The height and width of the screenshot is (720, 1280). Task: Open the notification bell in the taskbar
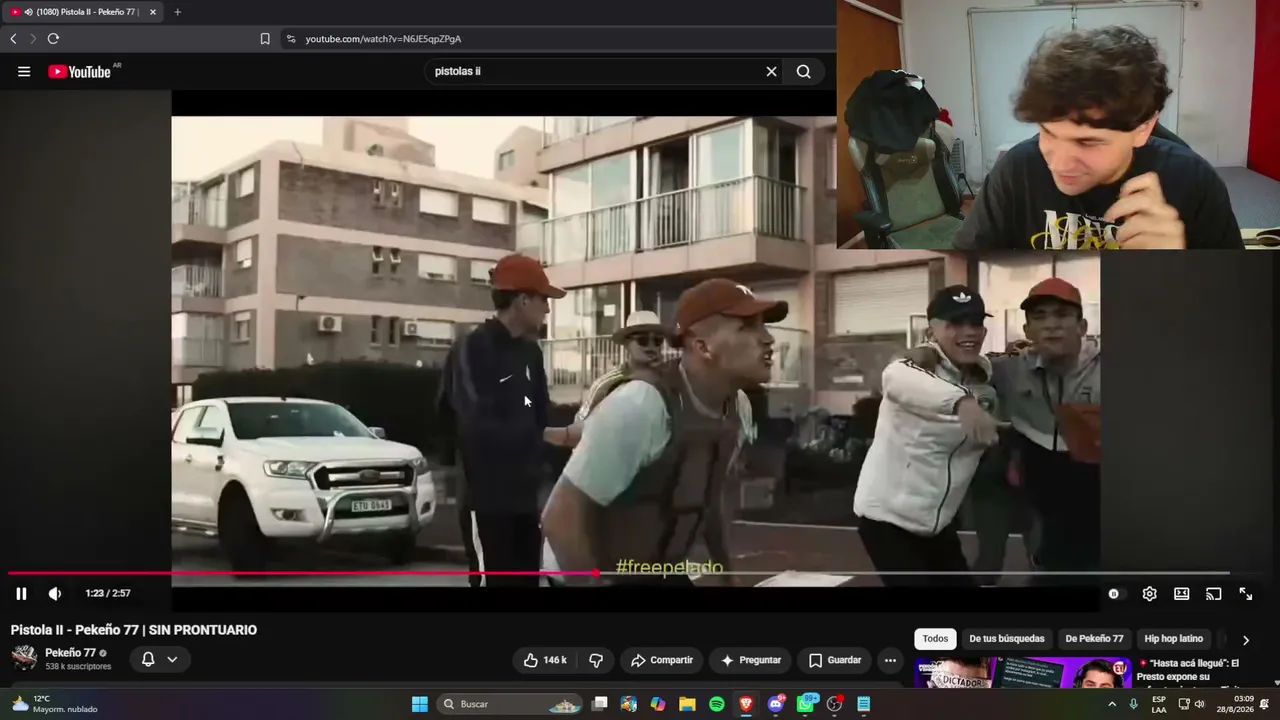point(1265,704)
